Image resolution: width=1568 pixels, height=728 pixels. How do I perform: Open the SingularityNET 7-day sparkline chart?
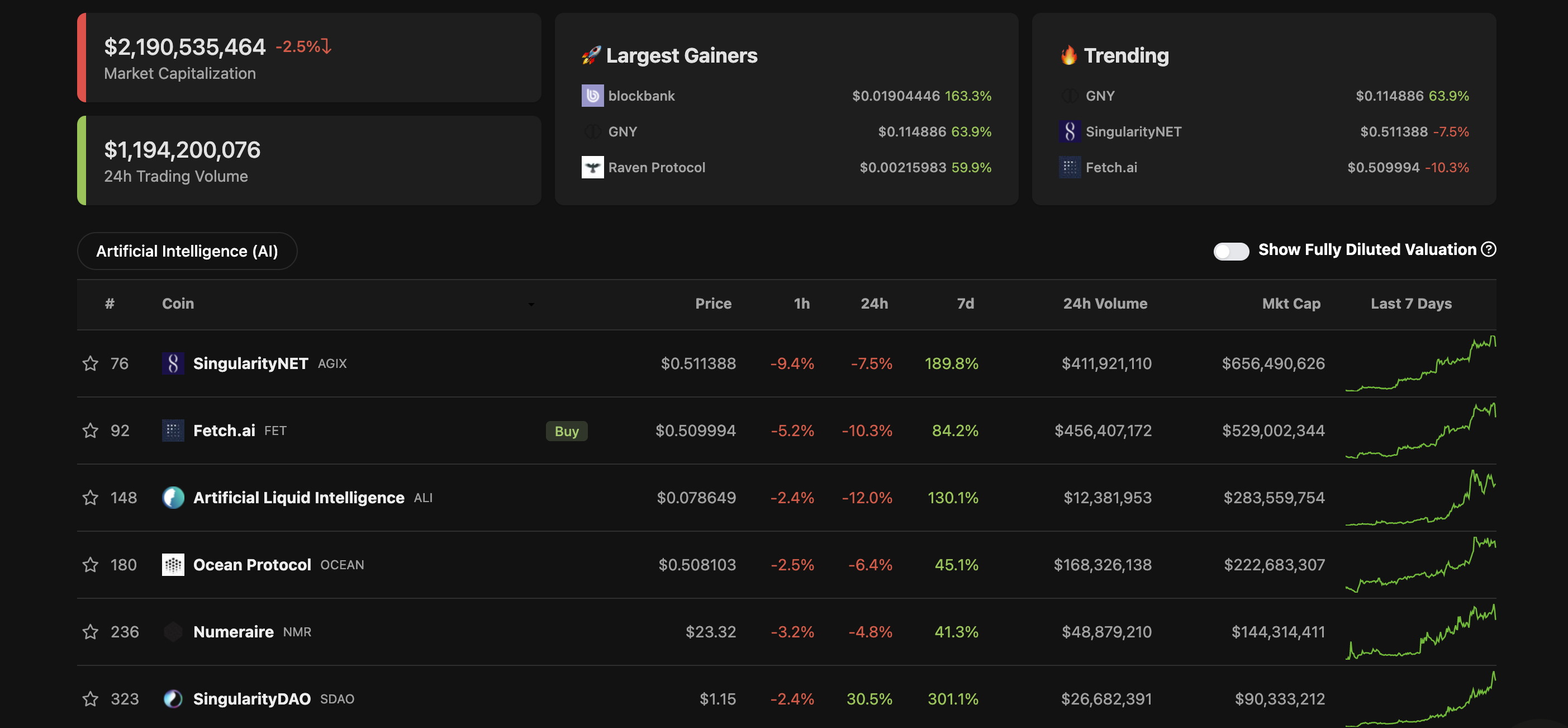tap(1420, 363)
